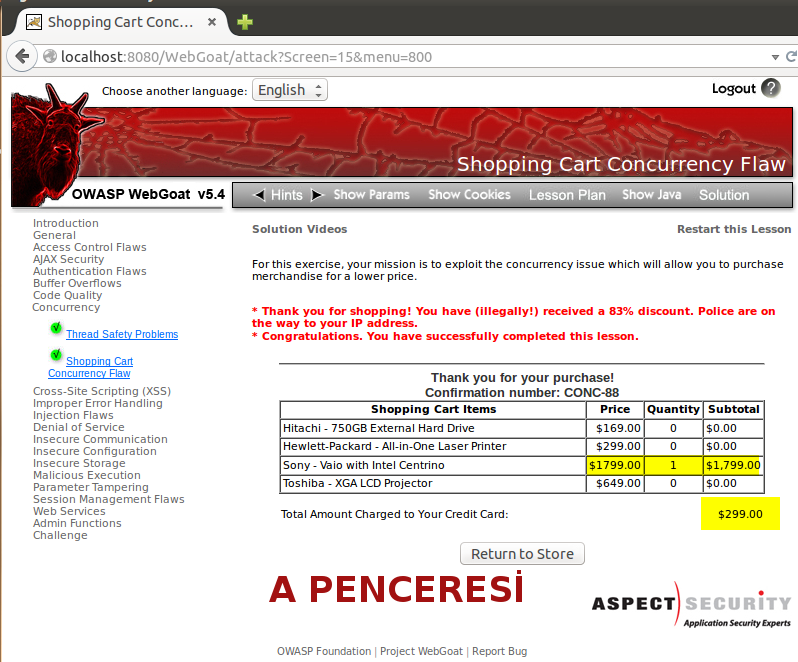This screenshot has height=662, width=798.
Task: Click the Logout link
Action: (733, 89)
